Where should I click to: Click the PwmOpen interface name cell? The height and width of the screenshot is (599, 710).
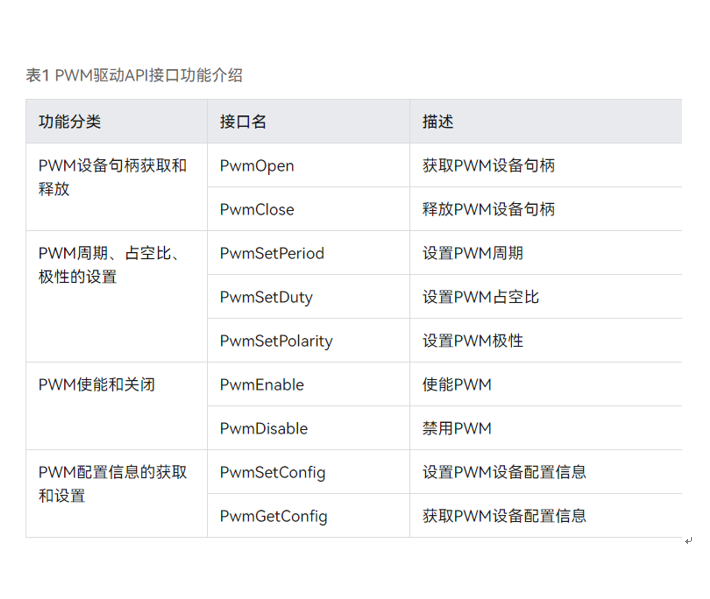[257, 166]
